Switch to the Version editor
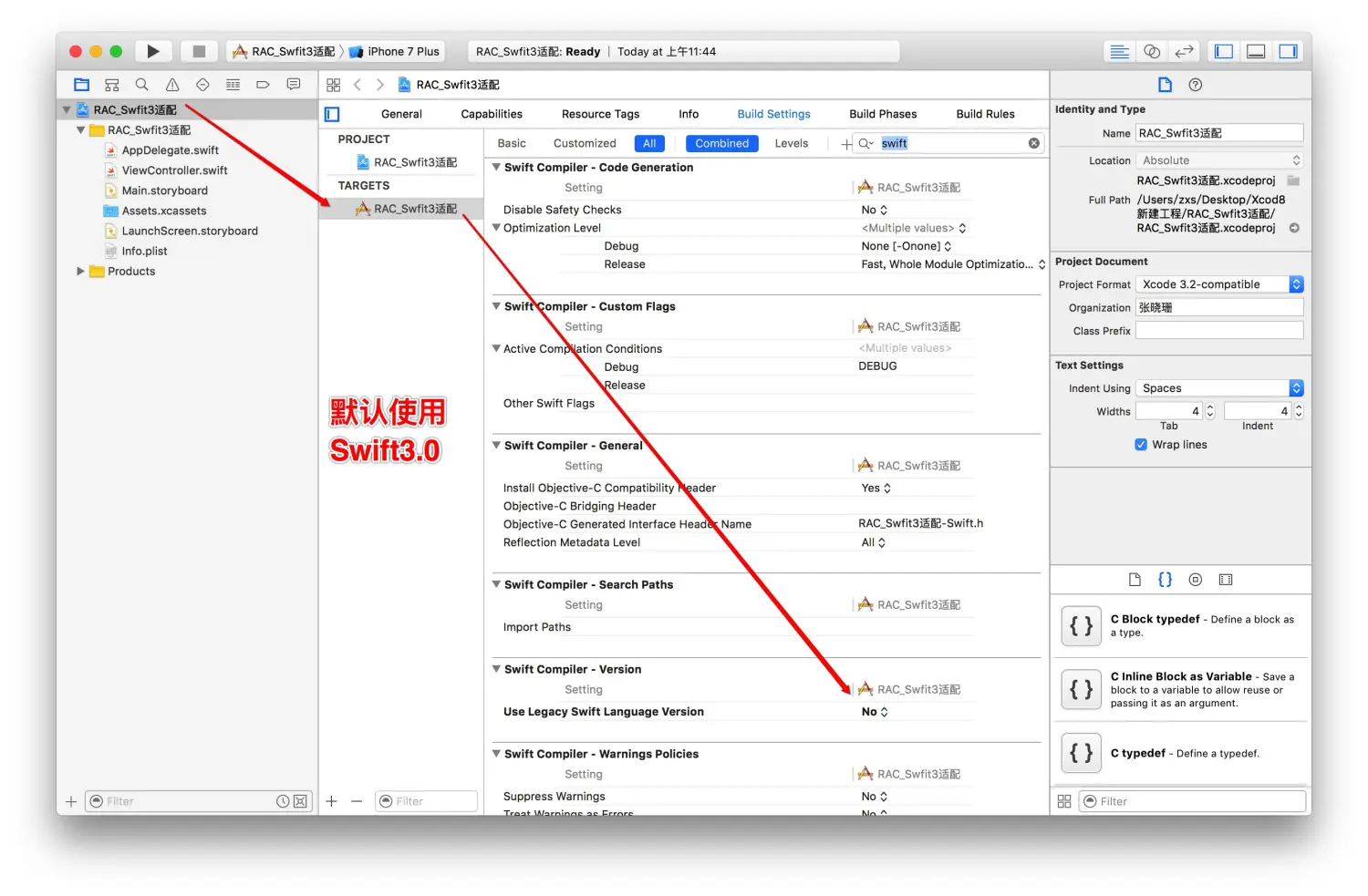 tap(1184, 51)
